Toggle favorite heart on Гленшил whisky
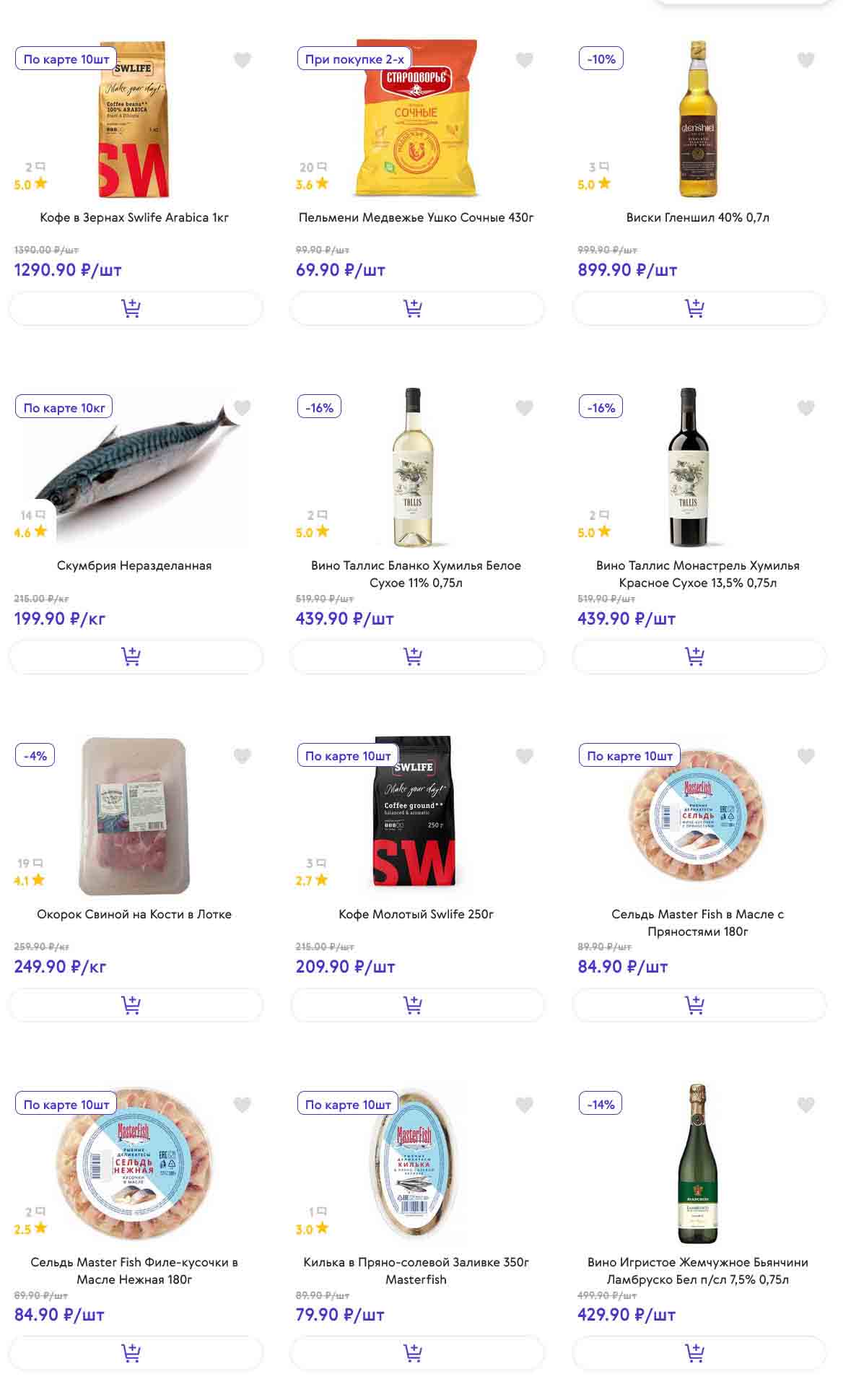 (806, 60)
